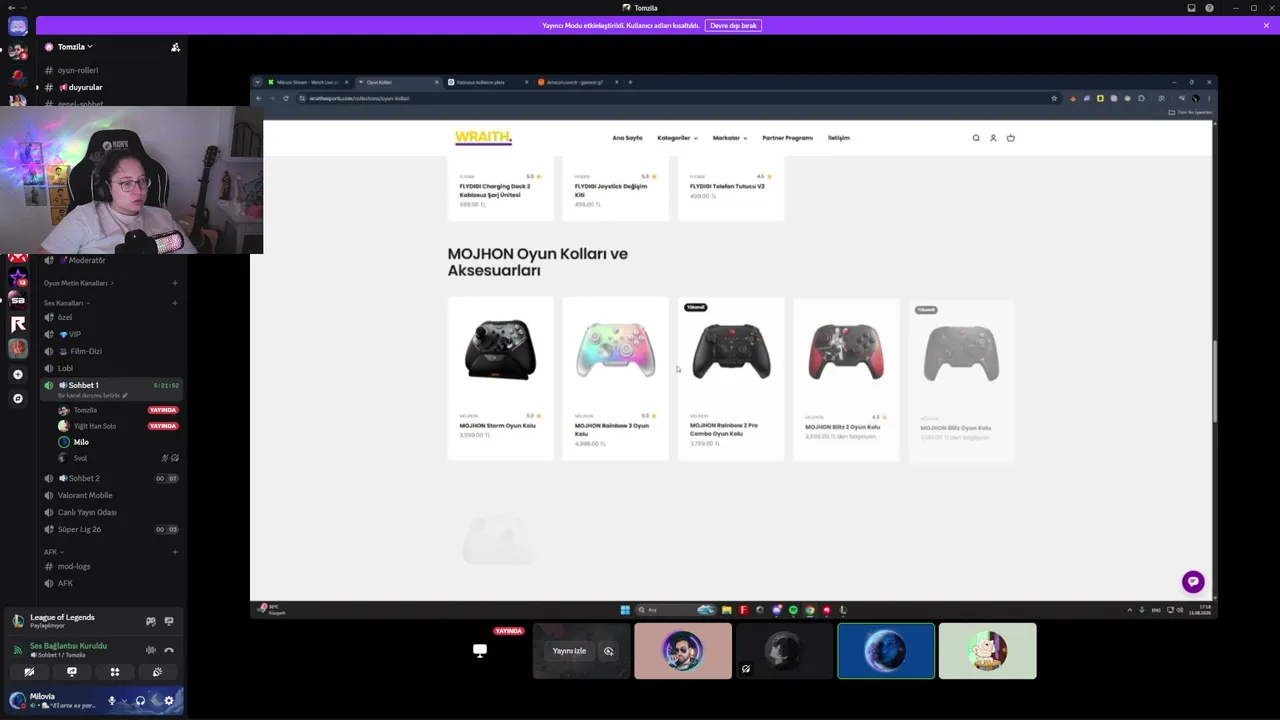Open Discord user settings gear
Viewport: 1280px width, 720px height.
click(x=169, y=700)
